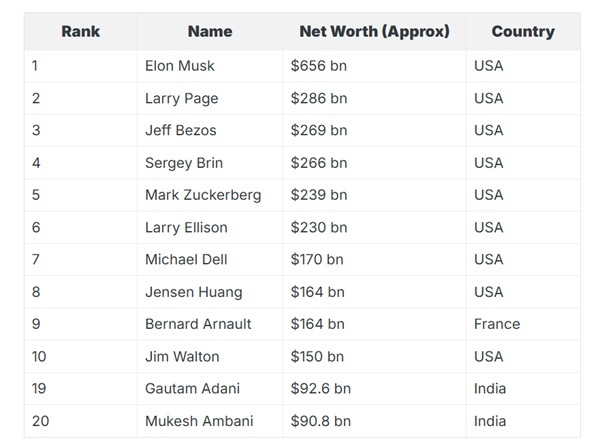Click the $150 bn net worth cell
600x441 pixels.
click(x=317, y=356)
